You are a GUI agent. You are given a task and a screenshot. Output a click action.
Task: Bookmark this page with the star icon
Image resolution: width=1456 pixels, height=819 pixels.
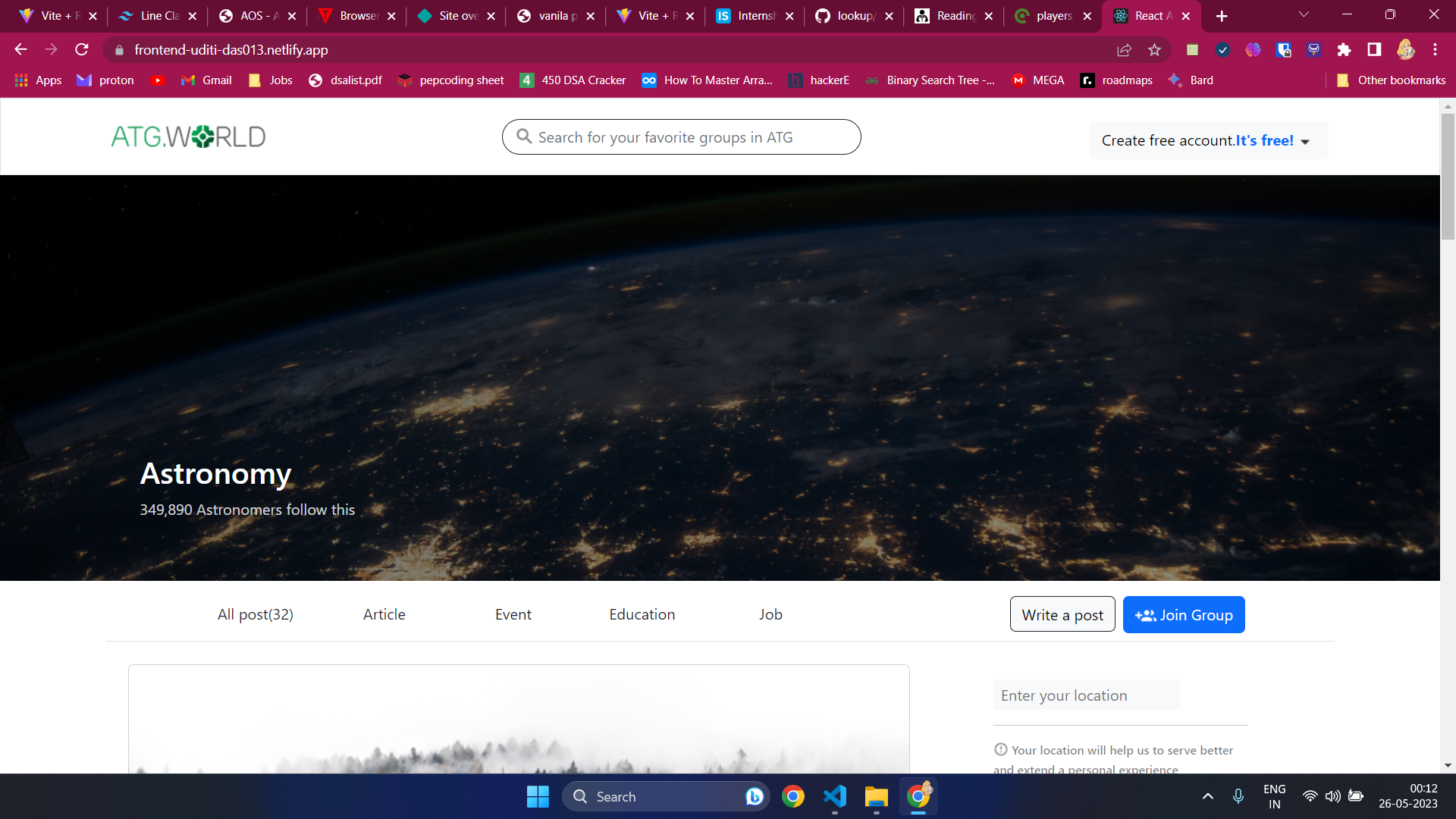[1154, 50]
